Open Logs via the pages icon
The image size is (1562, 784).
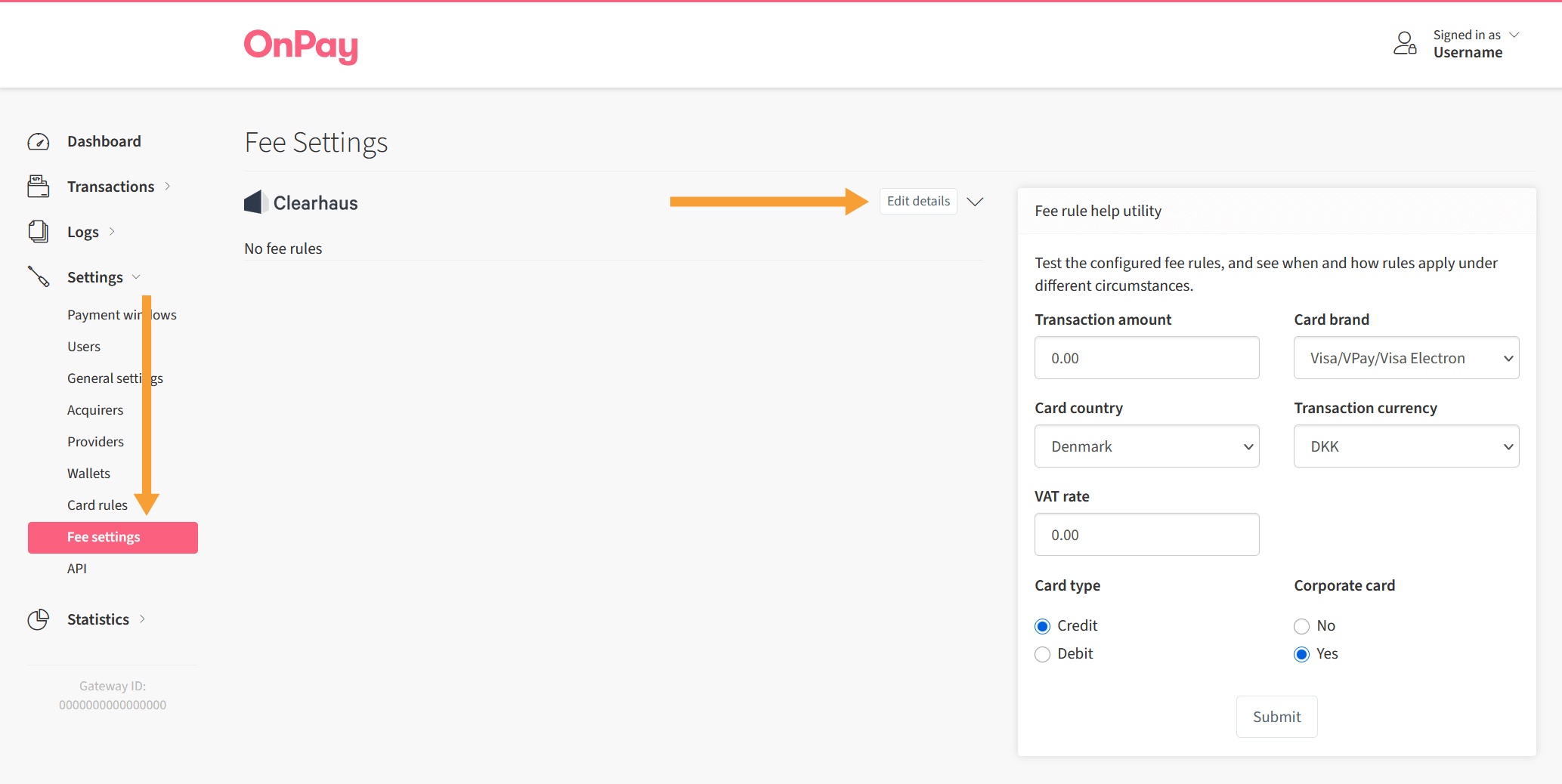[38, 231]
